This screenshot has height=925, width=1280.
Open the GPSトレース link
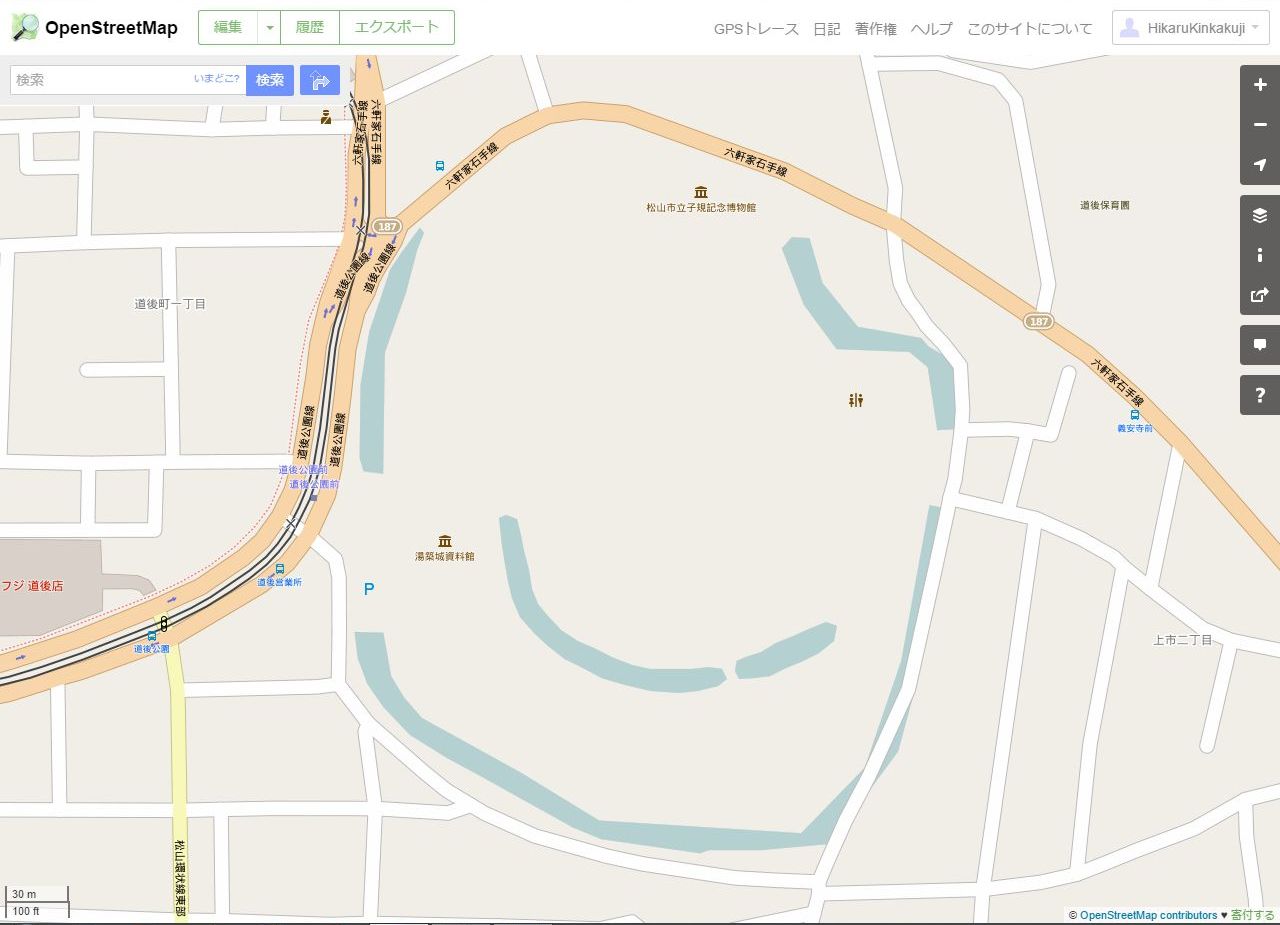[756, 29]
